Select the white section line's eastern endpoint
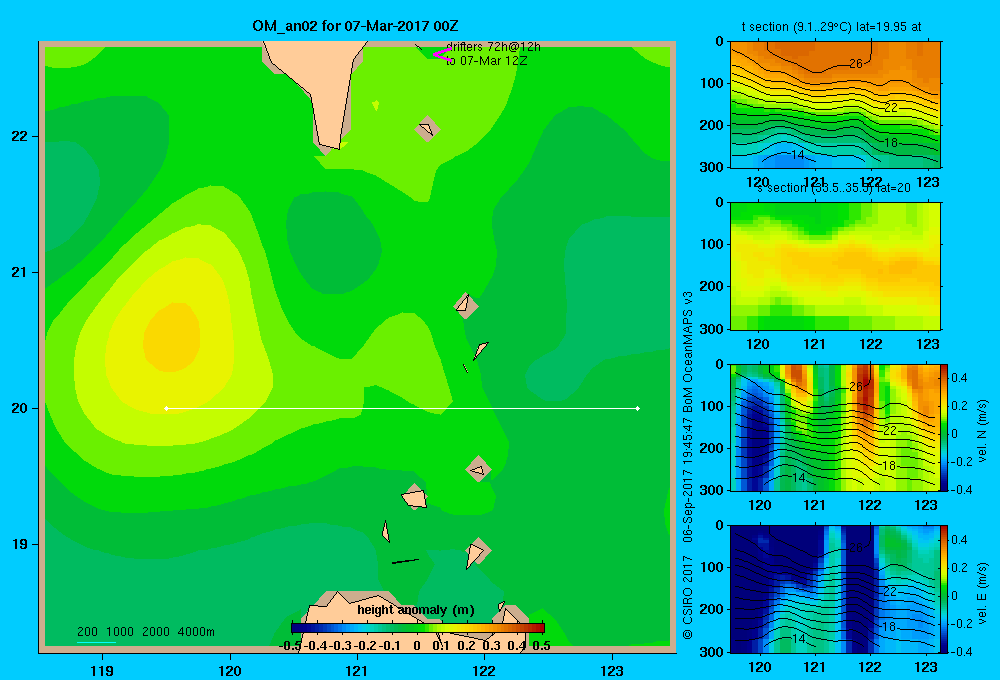 click(638, 408)
